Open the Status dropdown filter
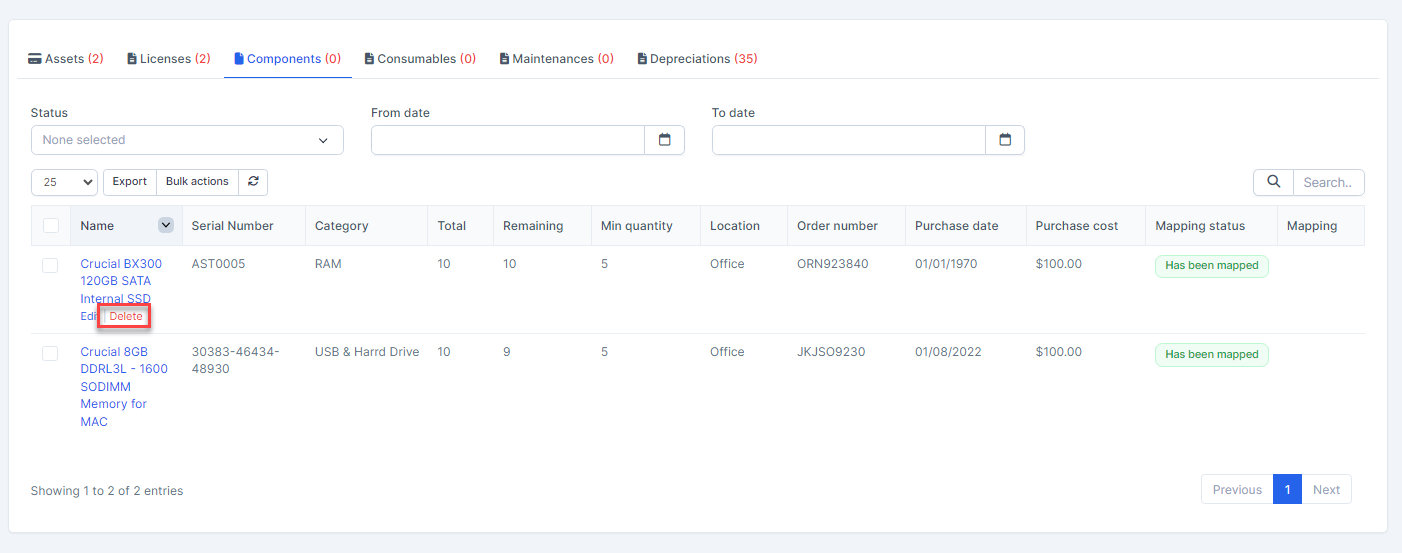1402x553 pixels. [187, 140]
